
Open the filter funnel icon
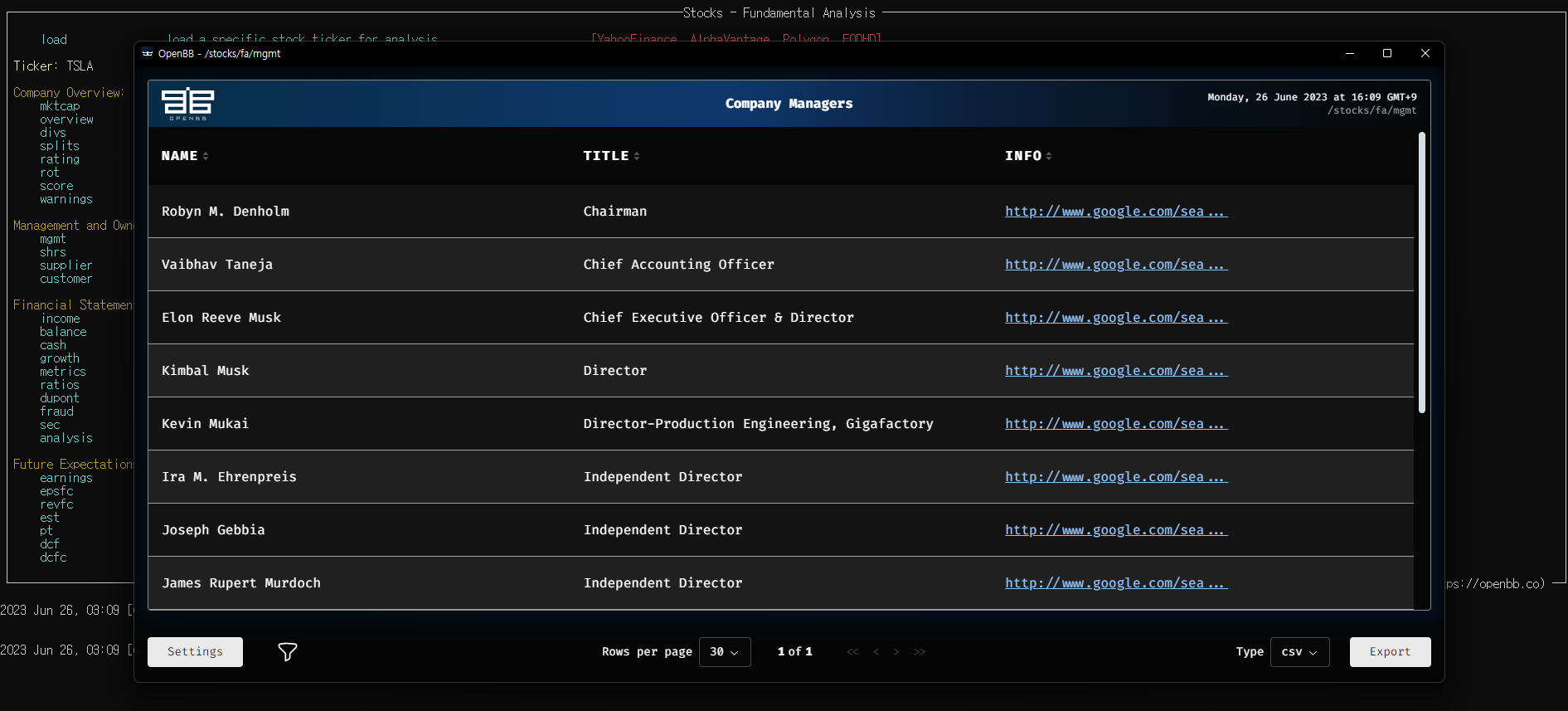point(288,652)
